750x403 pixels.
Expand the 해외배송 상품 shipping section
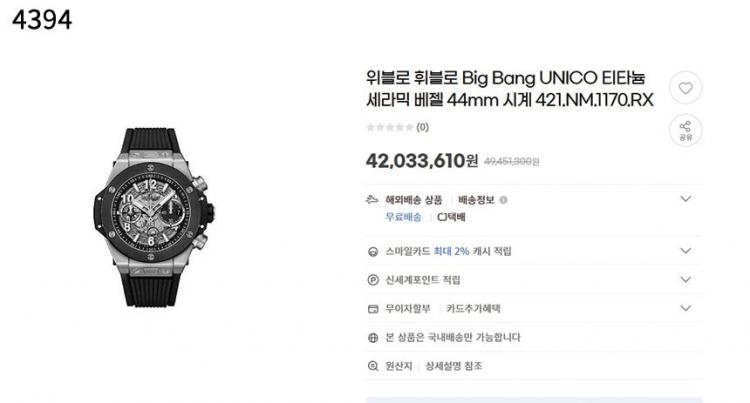(685, 199)
